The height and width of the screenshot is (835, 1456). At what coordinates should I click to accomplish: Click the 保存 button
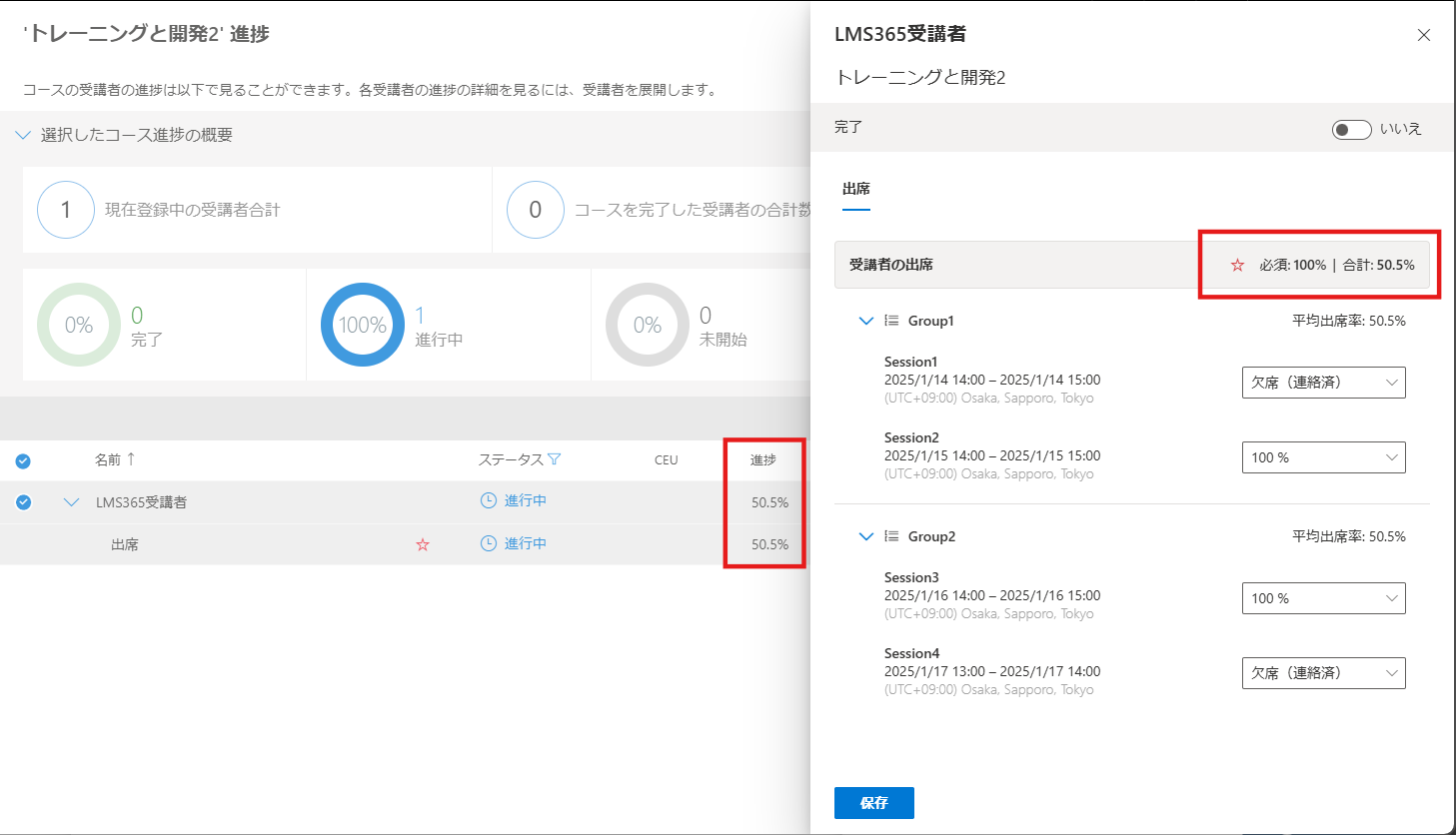(x=874, y=803)
